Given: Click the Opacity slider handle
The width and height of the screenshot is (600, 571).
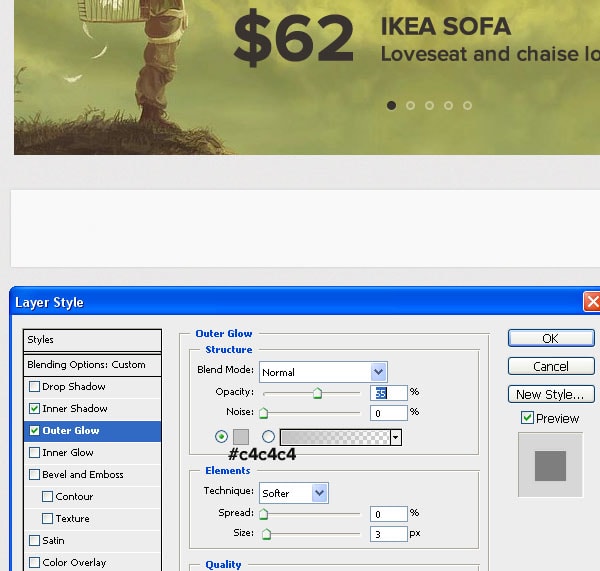Looking at the screenshot, I should (x=317, y=393).
